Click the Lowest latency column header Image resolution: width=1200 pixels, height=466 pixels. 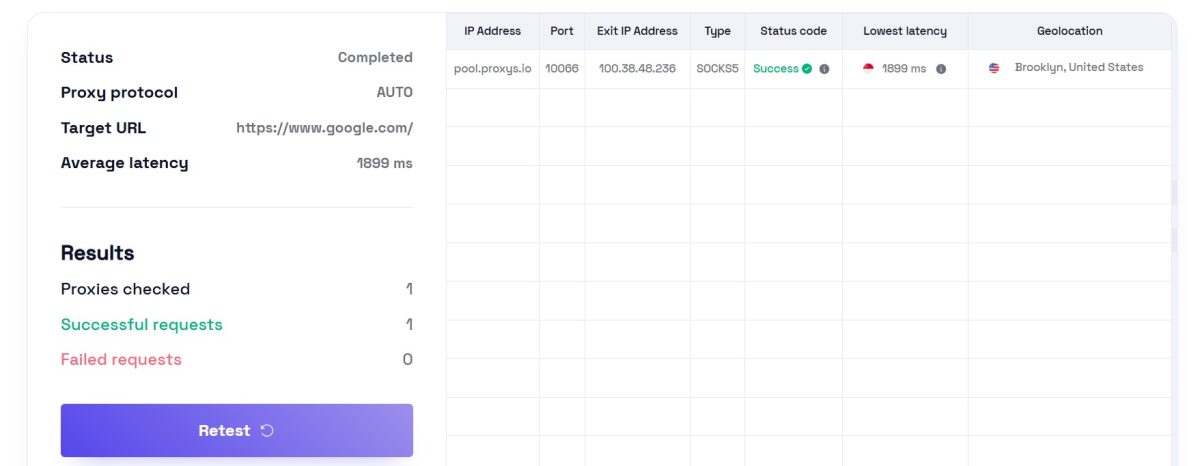(904, 31)
